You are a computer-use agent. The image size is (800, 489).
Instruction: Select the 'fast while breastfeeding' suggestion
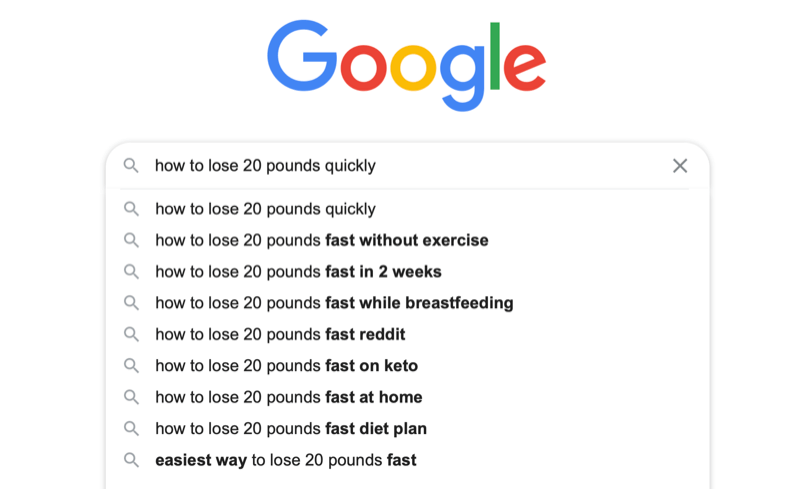coord(407,303)
